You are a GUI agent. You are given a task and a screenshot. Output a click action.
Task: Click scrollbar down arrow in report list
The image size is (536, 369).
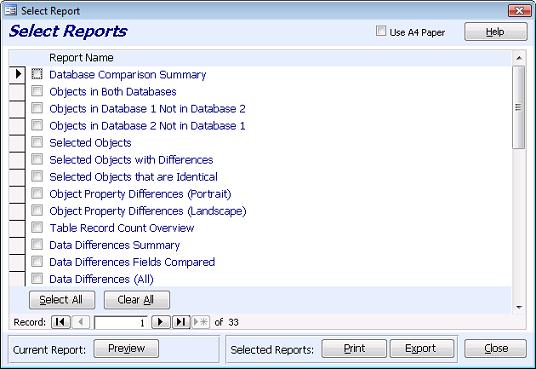click(x=519, y=307)
